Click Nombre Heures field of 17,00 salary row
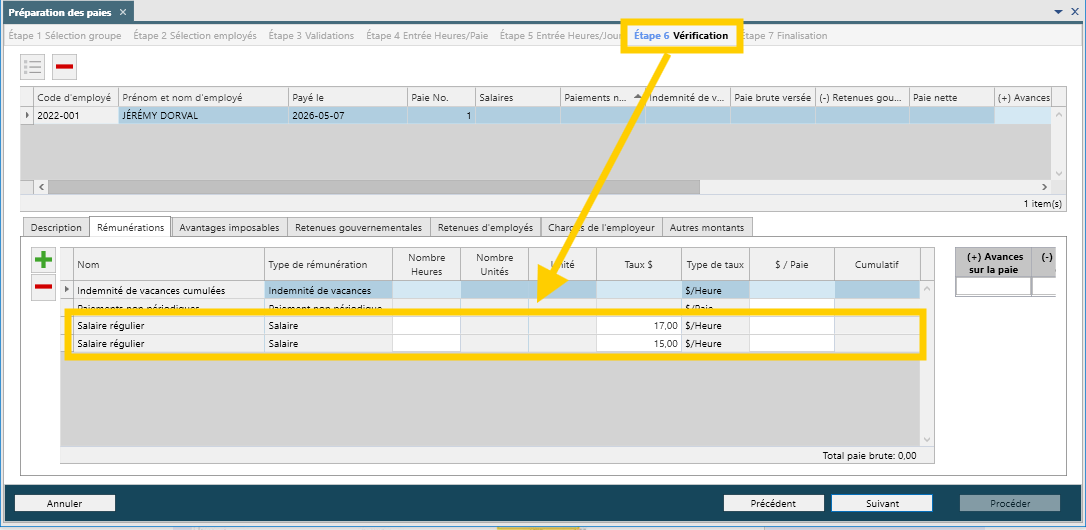Screen dimensions: 1086x530 pos(427,326)
